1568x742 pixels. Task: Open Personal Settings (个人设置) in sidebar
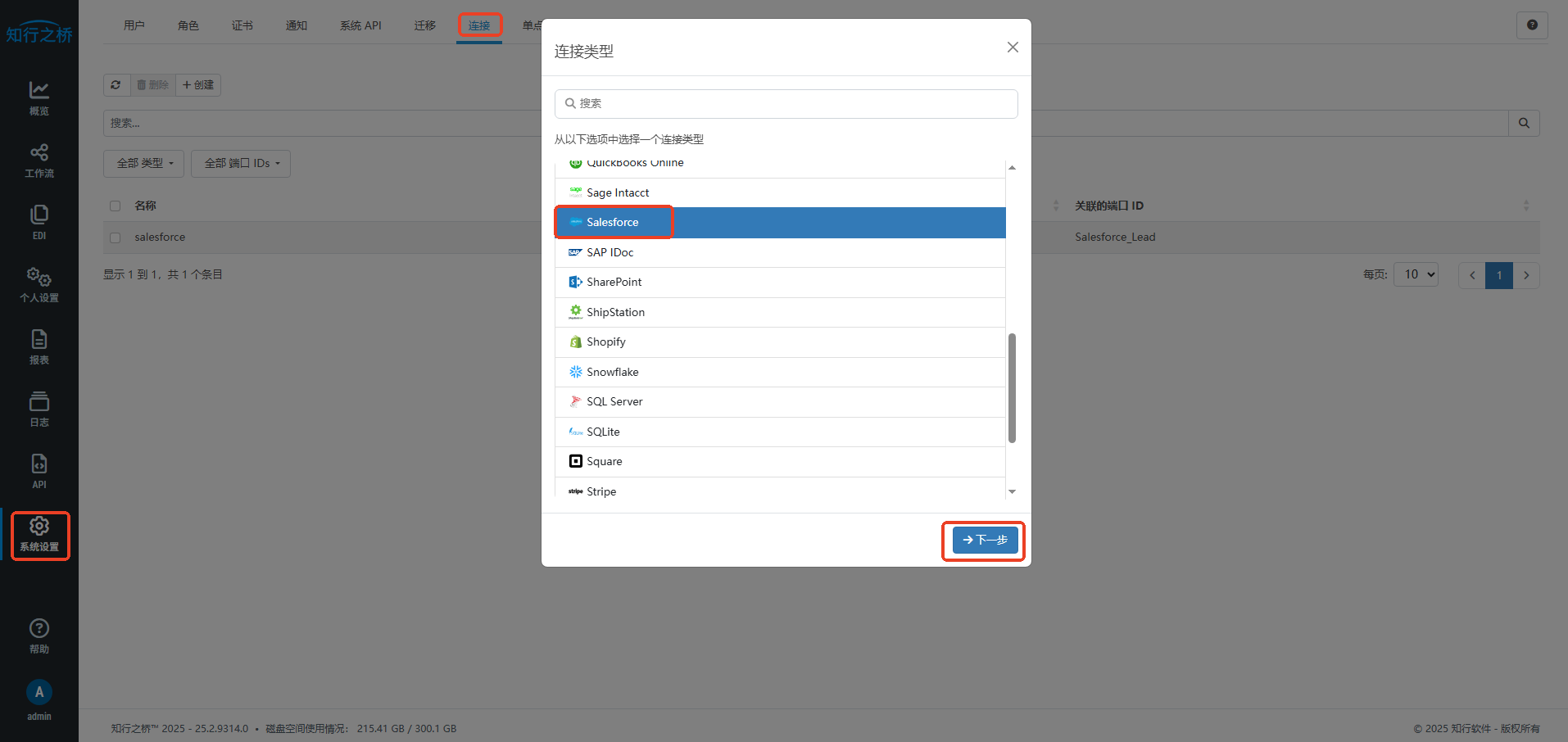39,284
